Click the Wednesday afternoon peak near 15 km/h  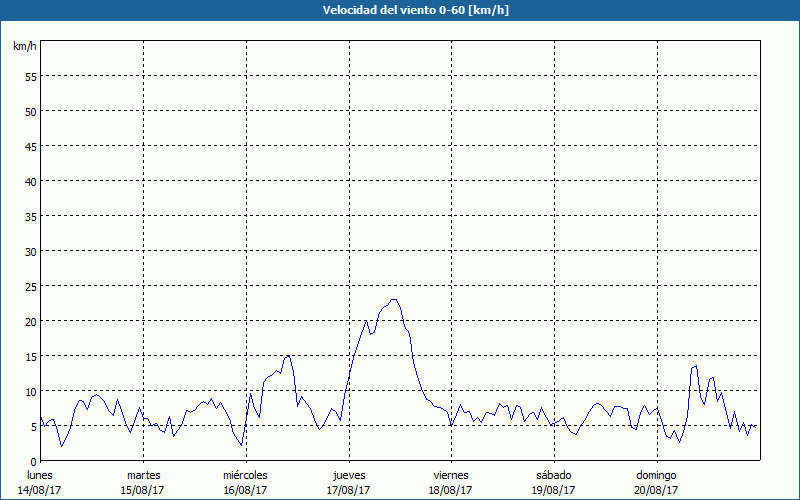tap(288, 355)
